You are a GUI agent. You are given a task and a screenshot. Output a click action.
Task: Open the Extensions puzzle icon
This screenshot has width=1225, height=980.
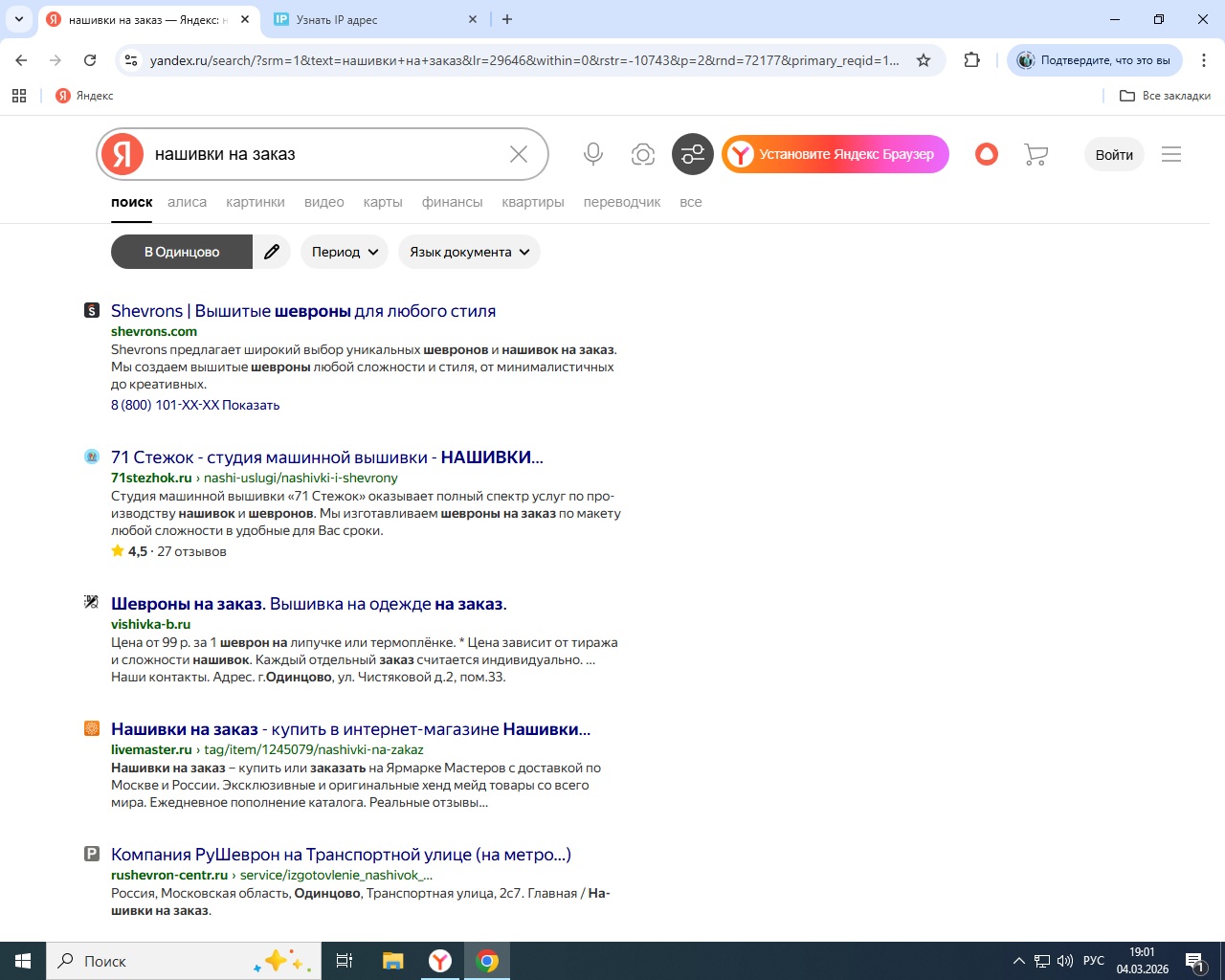click(972, 60)
